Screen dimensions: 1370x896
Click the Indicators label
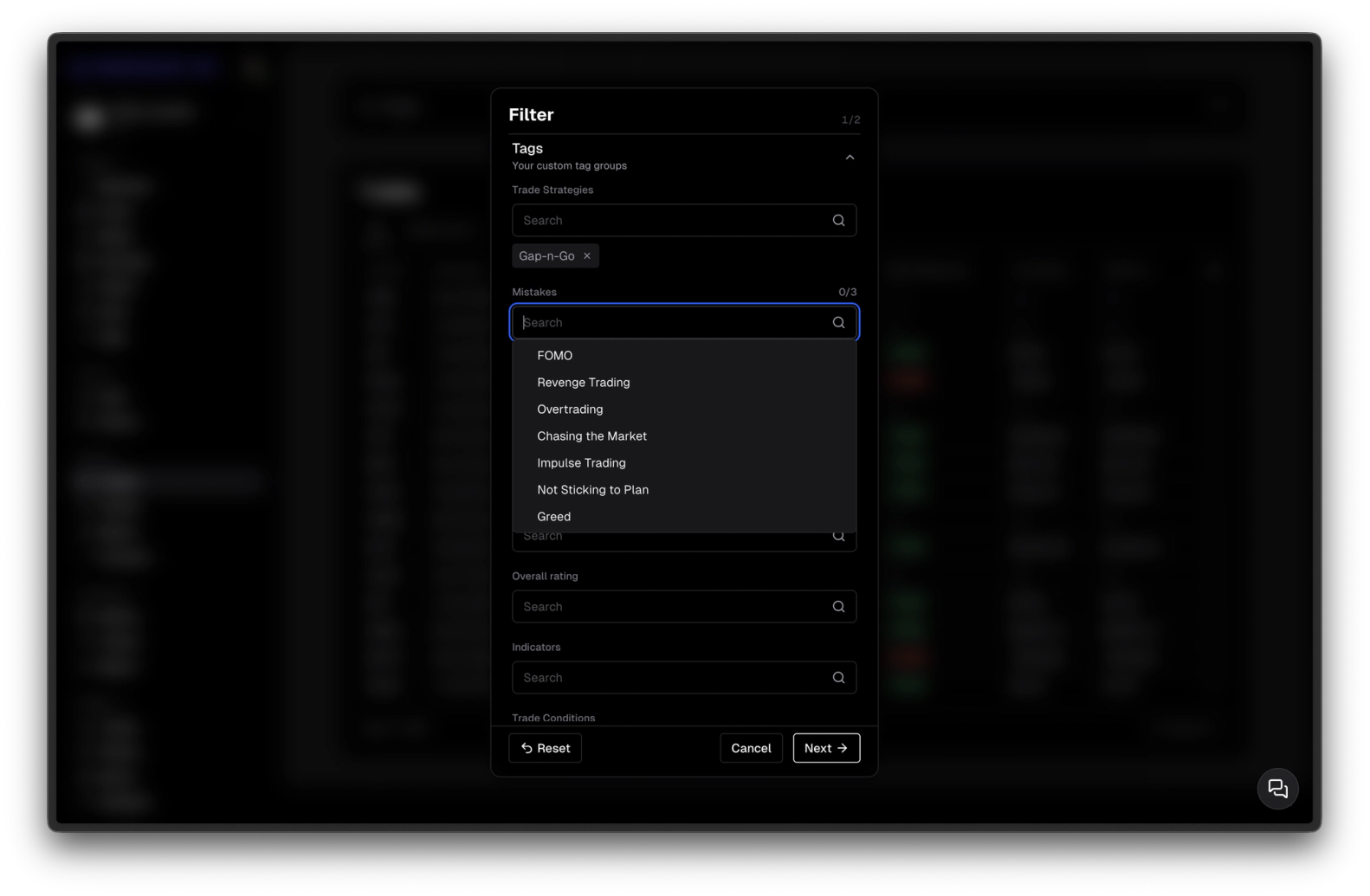point(536,648)
